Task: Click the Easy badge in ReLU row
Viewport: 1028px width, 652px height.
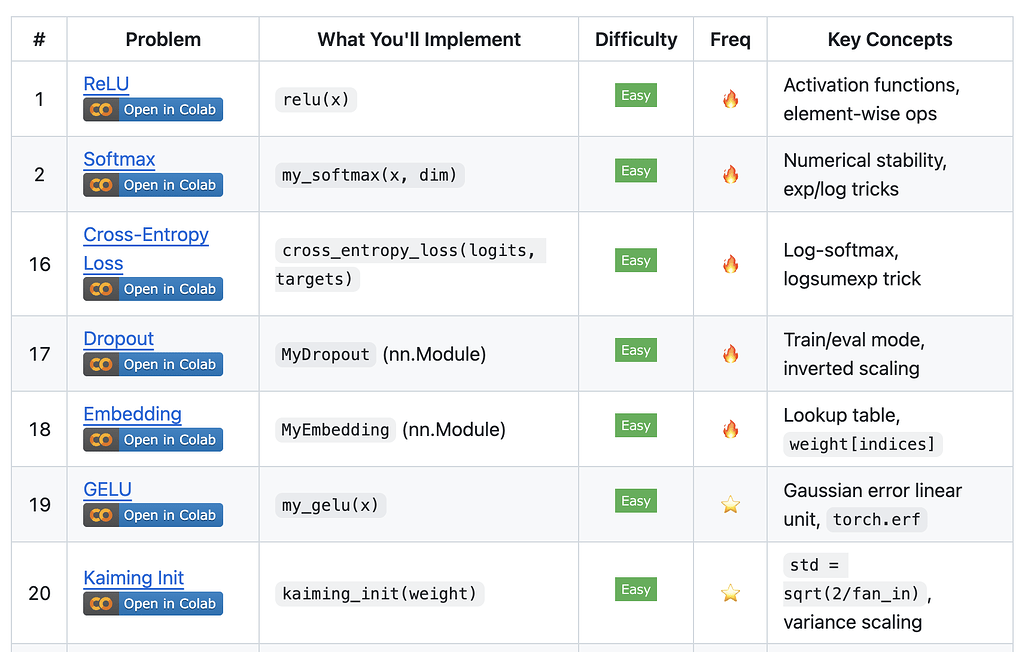Action: [x=635, y=95]
